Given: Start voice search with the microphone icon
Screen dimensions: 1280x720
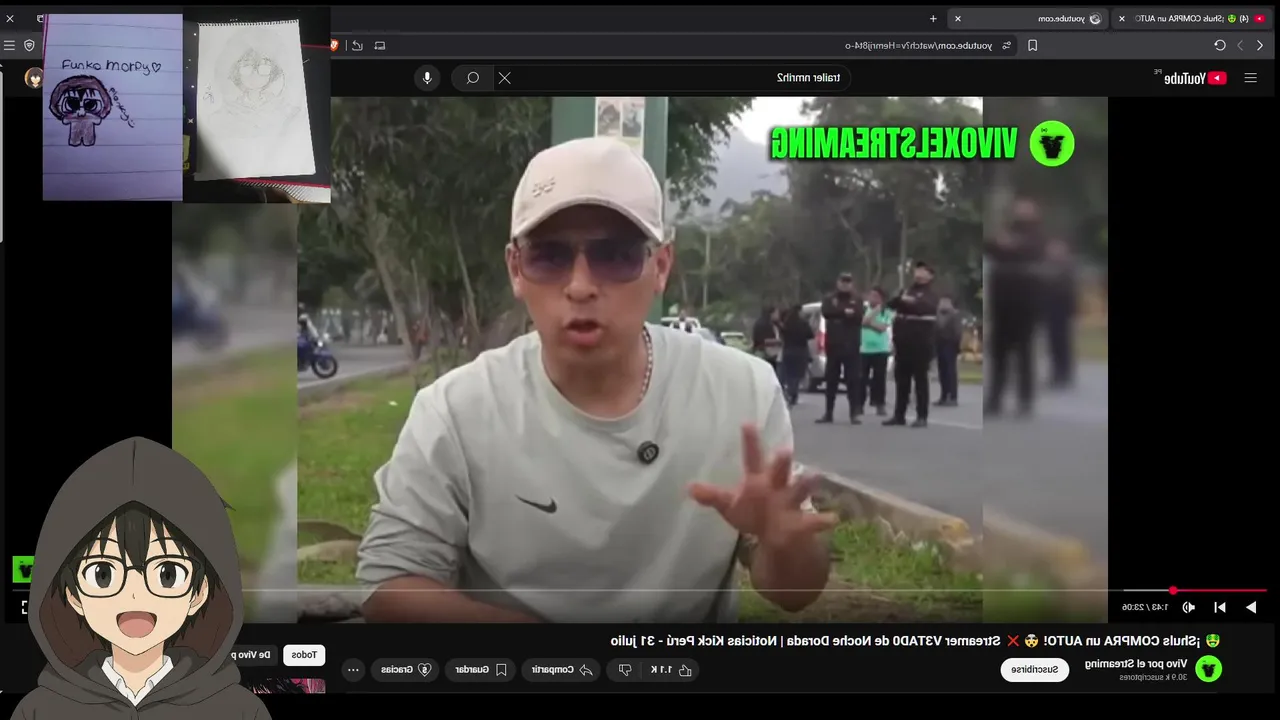Looking at the screenshot, I should point(427,78).
